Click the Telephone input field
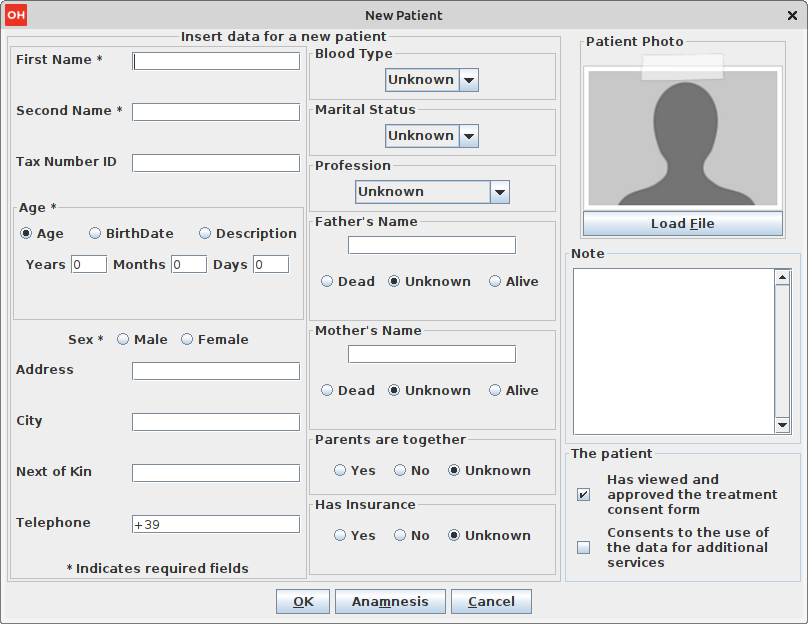This screenshot has height=624, width=808. [x=216, y=524]
